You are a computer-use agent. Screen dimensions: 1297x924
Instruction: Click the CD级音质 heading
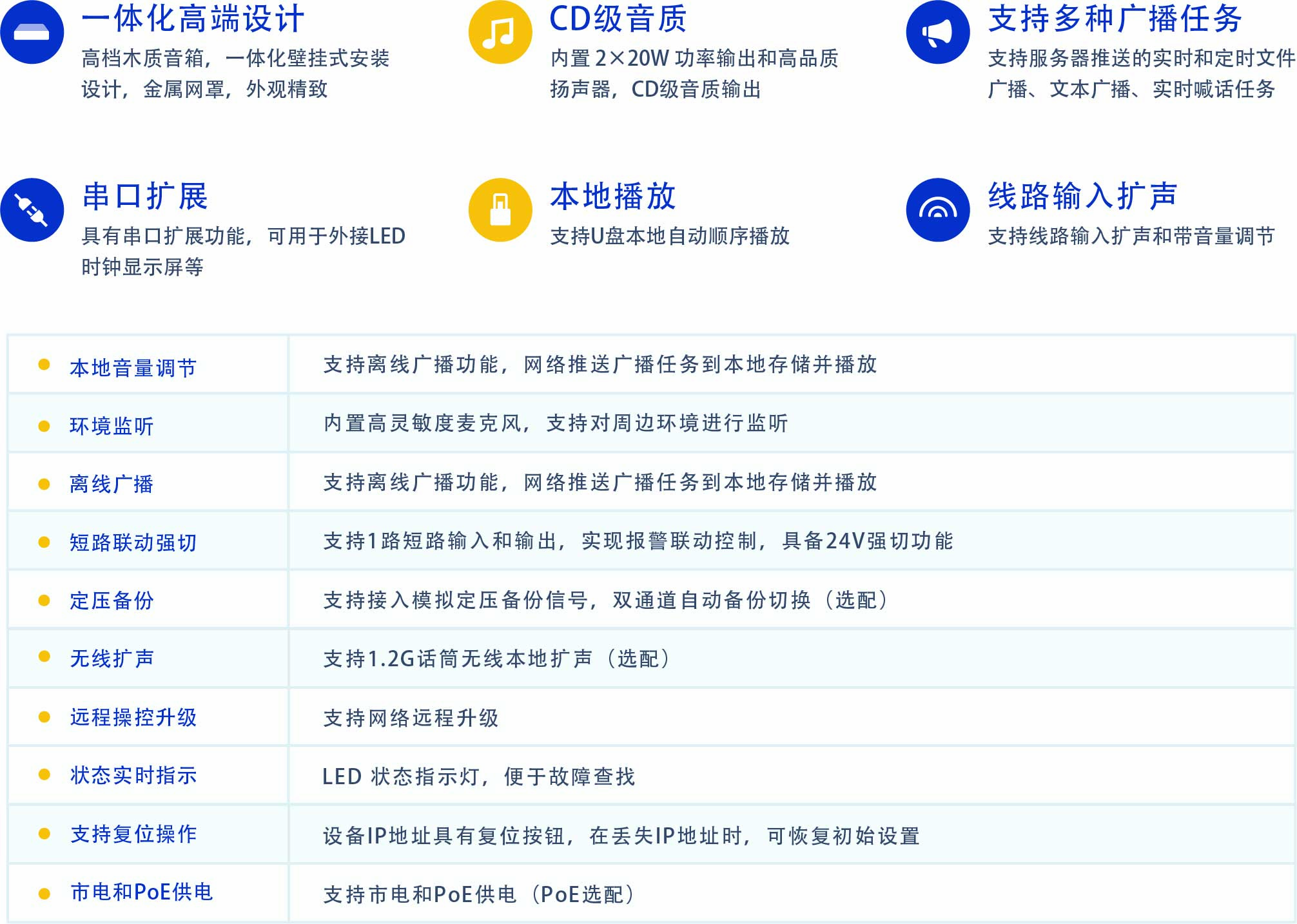point(618,19)
